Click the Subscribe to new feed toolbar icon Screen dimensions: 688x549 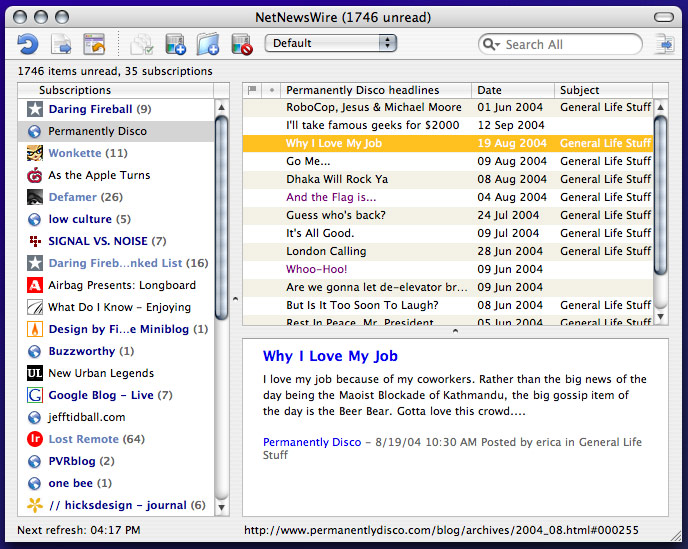tap(175, 44)
